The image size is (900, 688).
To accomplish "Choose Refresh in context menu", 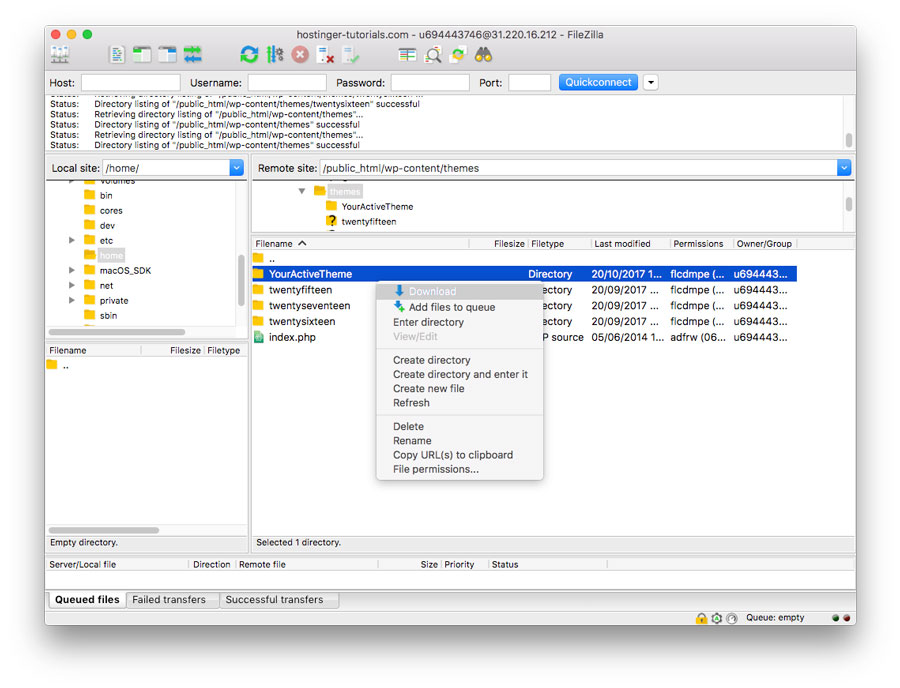I will pyautogui.click(x=459, y=403).
